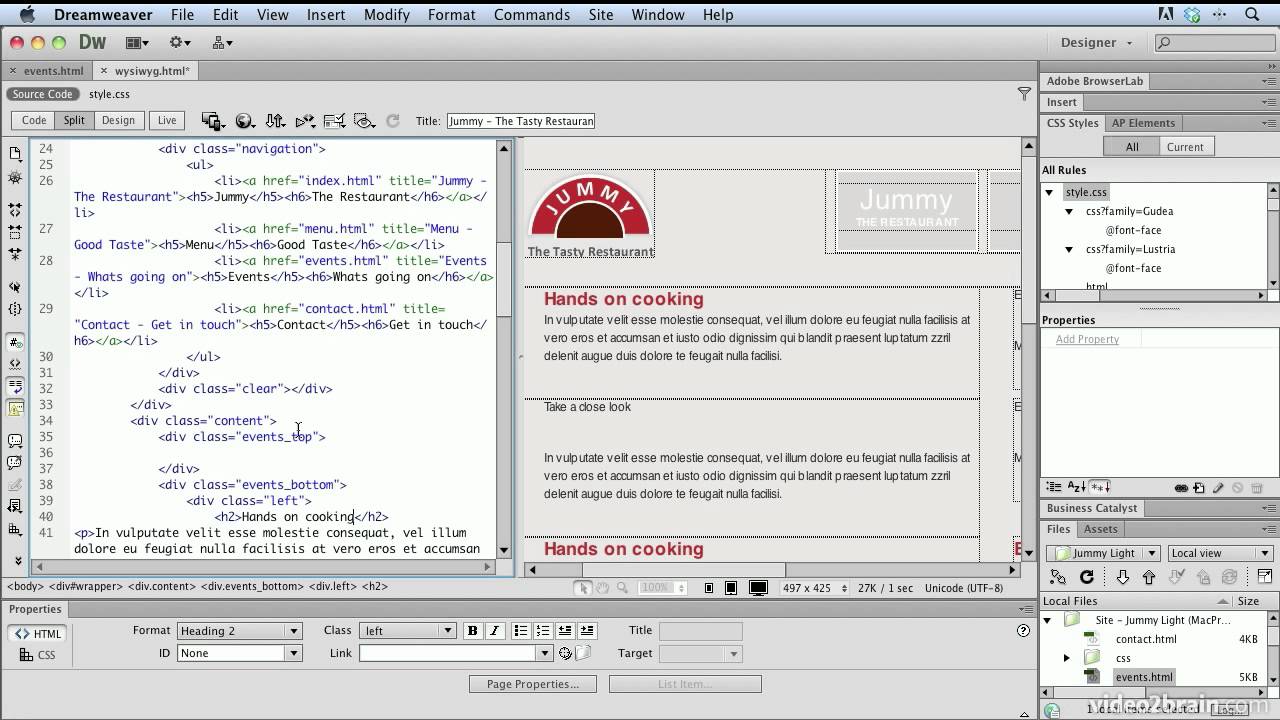Switch CSS Styles to All mode

tap(1132, 147)
